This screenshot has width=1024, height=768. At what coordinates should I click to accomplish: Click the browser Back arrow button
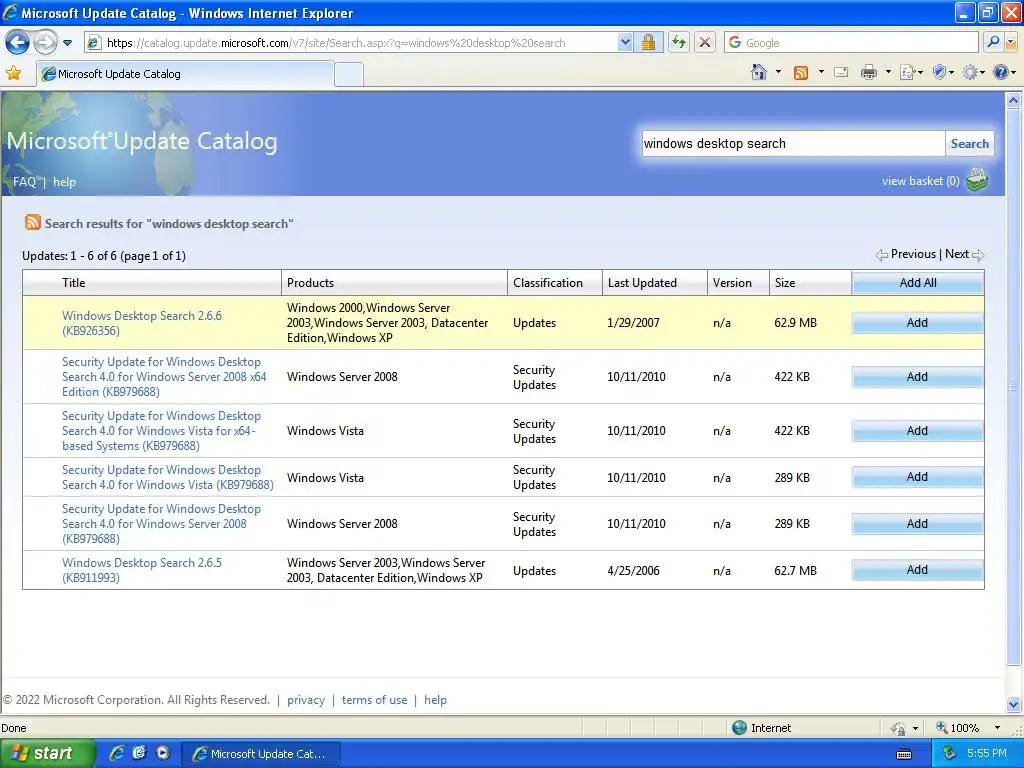click(x=17, y=43)
